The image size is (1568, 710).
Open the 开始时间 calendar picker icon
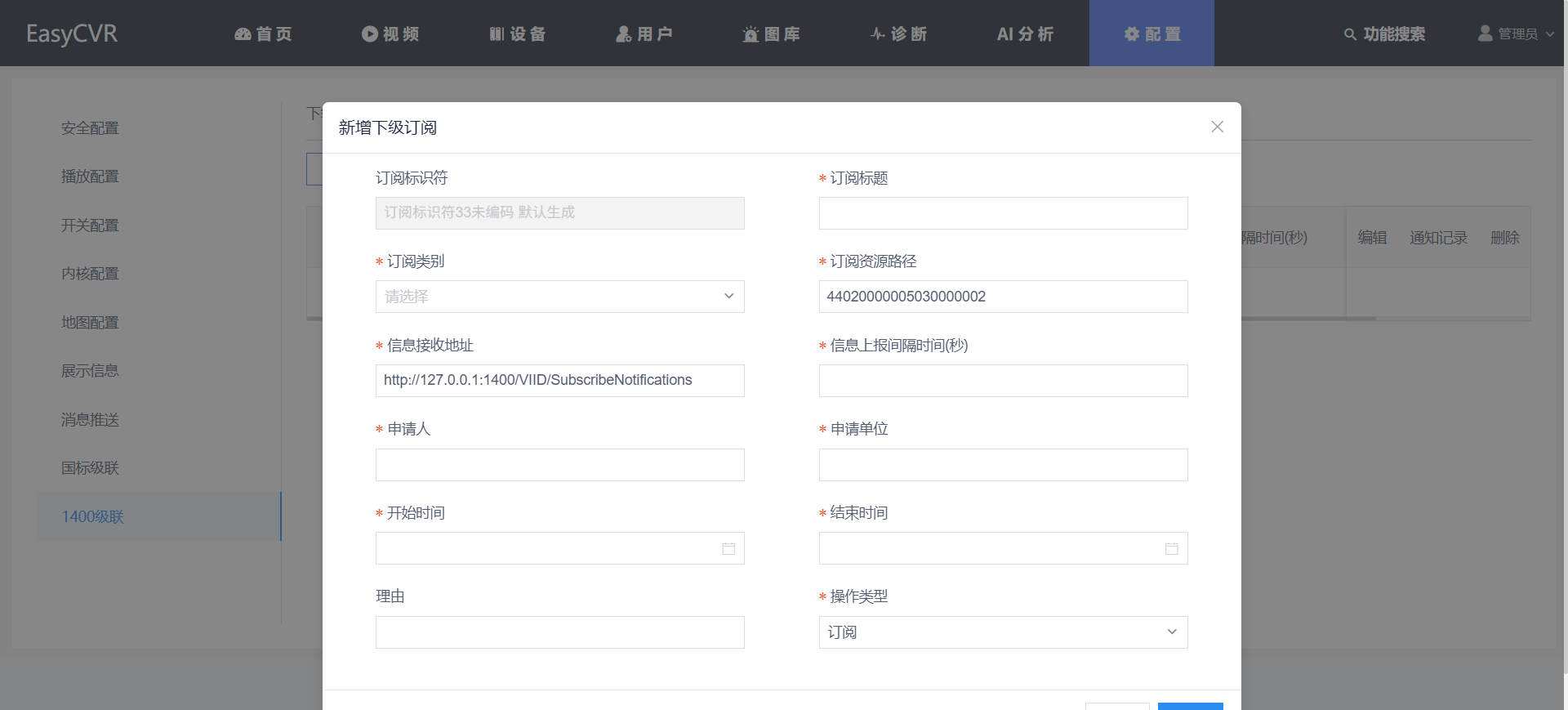[728, 549]
